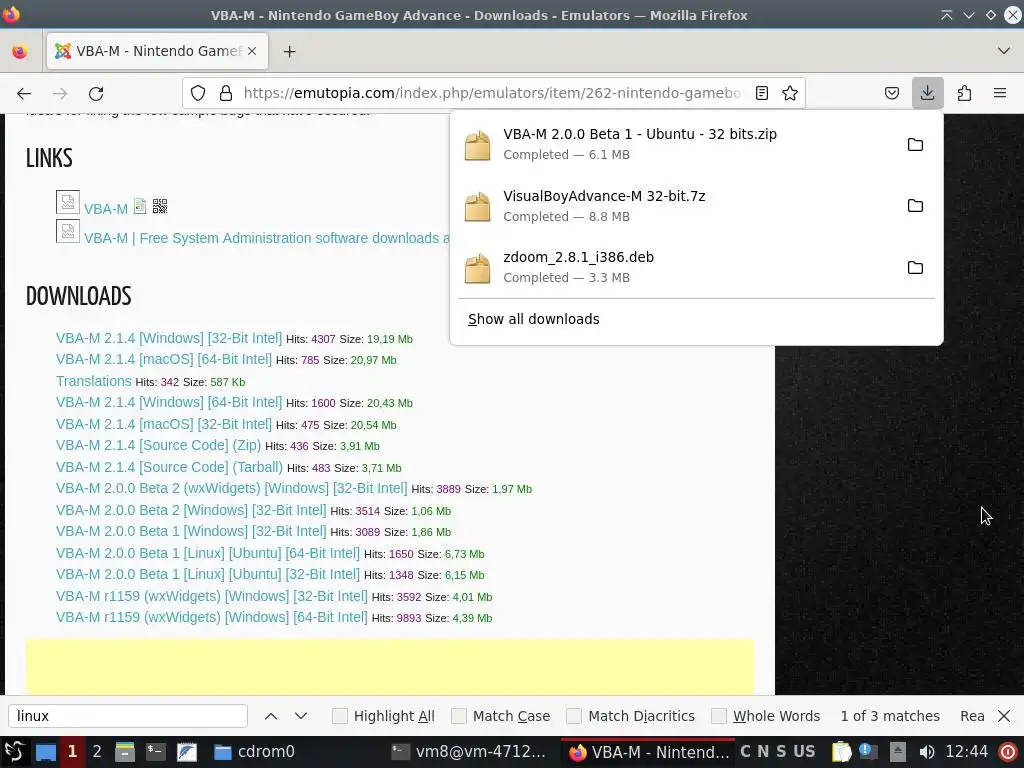
Task: Toggle reader view in address bar
Action: (761, 93)
